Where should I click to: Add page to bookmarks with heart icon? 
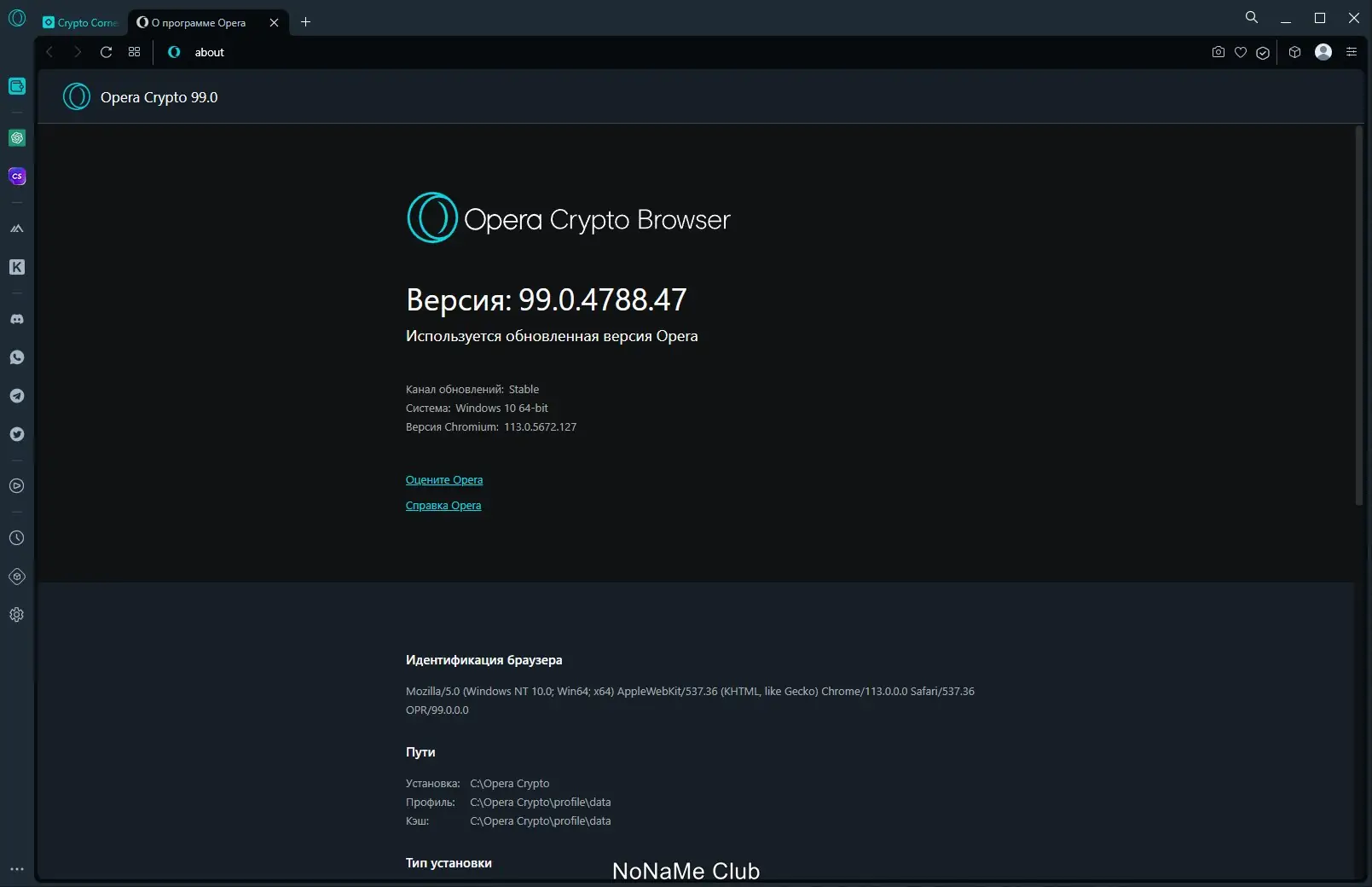coord(1241,52)
